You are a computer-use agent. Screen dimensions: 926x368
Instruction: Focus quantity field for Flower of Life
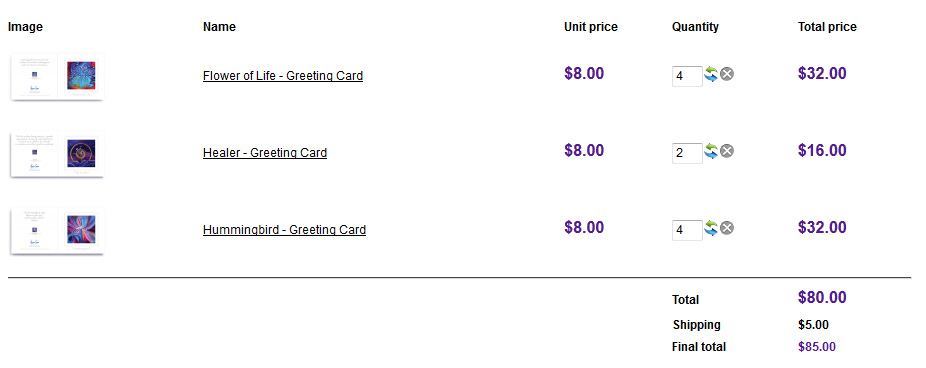tap(687, 76)
